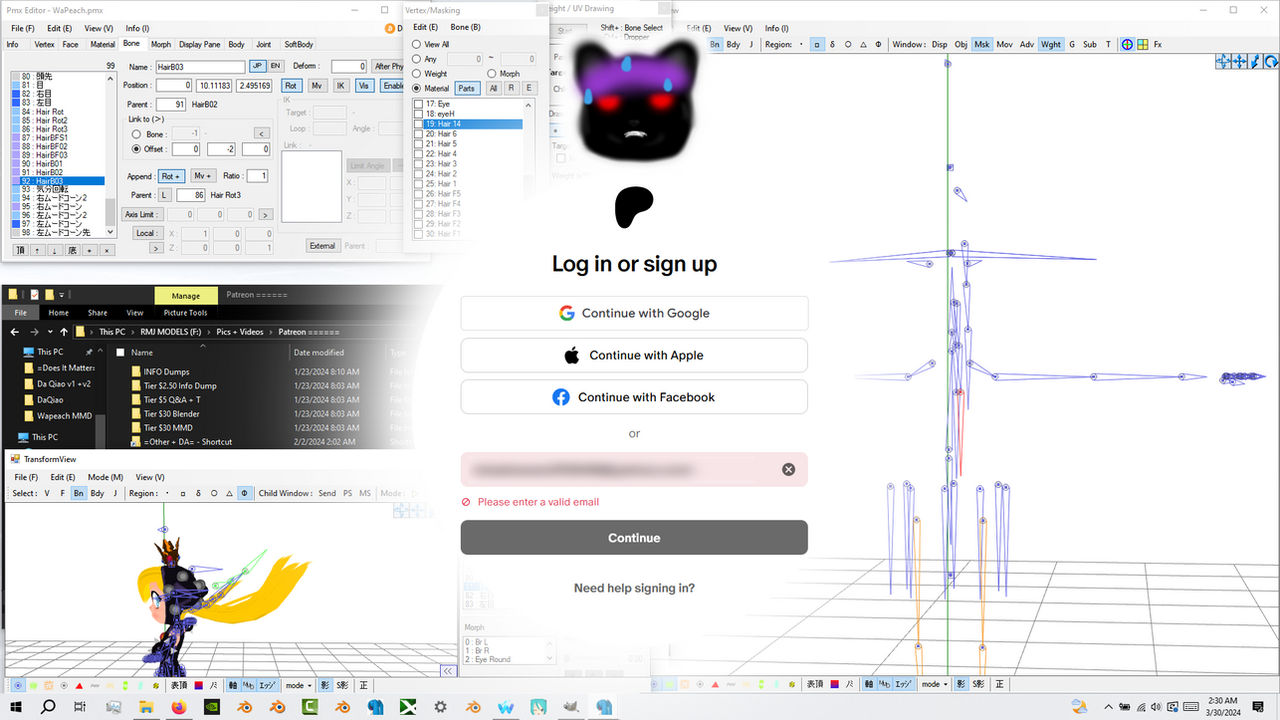Select the Weight radio button
This screenshot has width=1280, height=720.
[x=417, y=74]
